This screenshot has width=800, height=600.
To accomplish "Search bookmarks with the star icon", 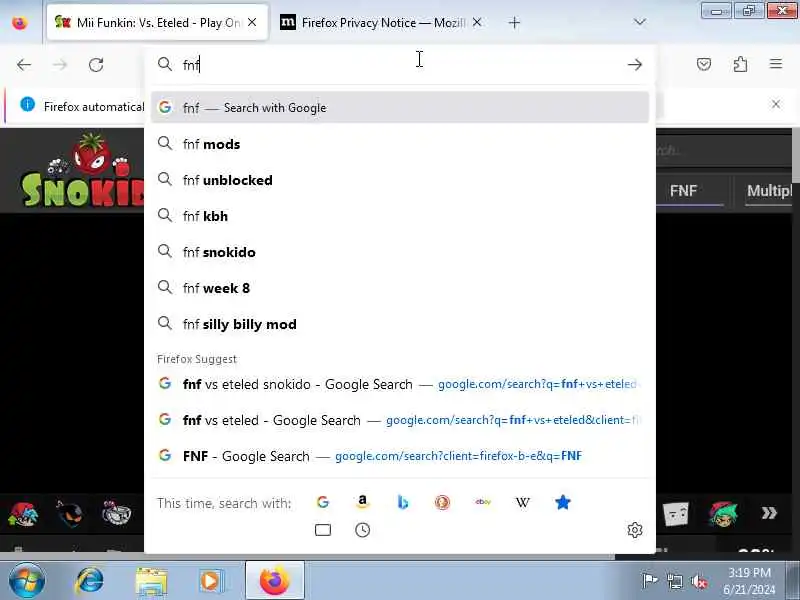I will pyautogui.click(x=563, y=503).
